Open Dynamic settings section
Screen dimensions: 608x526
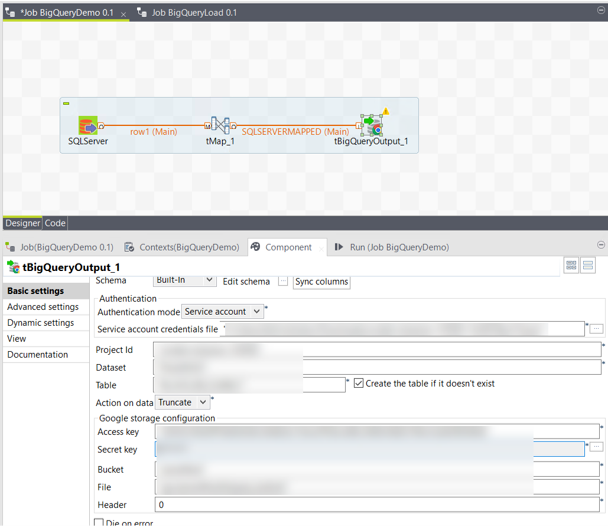[x=46, y=322]
